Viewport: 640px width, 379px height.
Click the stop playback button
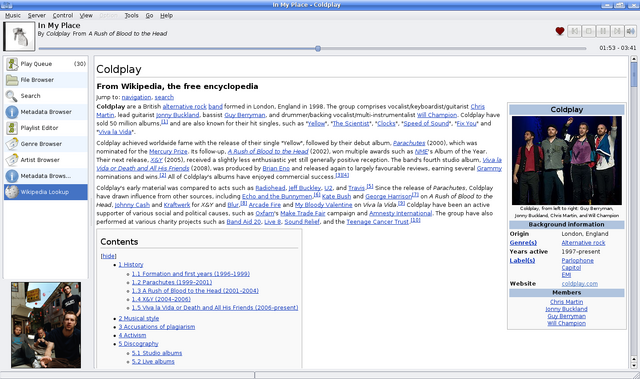[589, 31]
